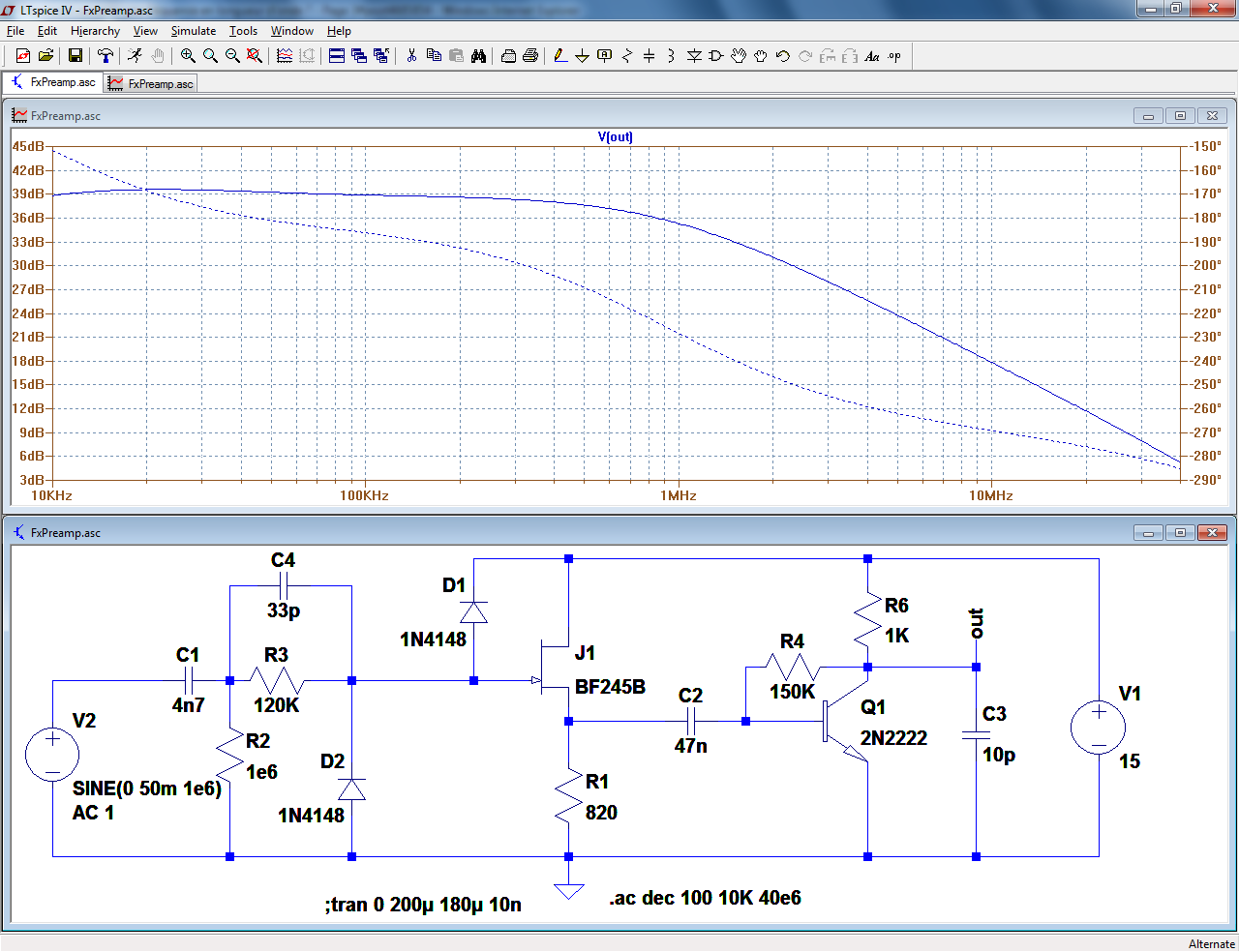Tile windows horizontally using toolbar icon
The image size is (1239, 952).
[337, 56]
